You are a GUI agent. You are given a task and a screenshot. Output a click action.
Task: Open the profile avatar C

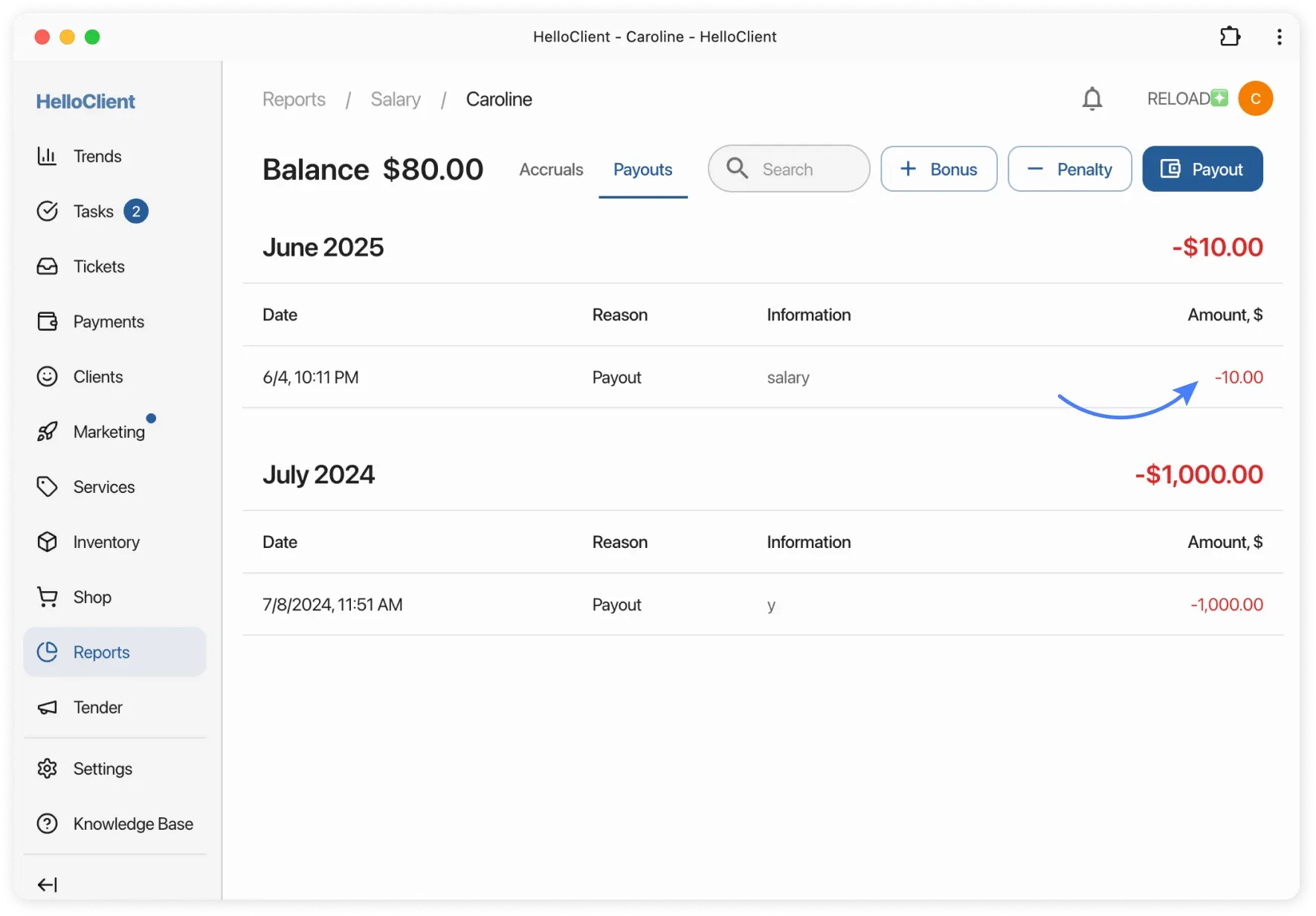pyautogui.click(x=1256, y=97)
